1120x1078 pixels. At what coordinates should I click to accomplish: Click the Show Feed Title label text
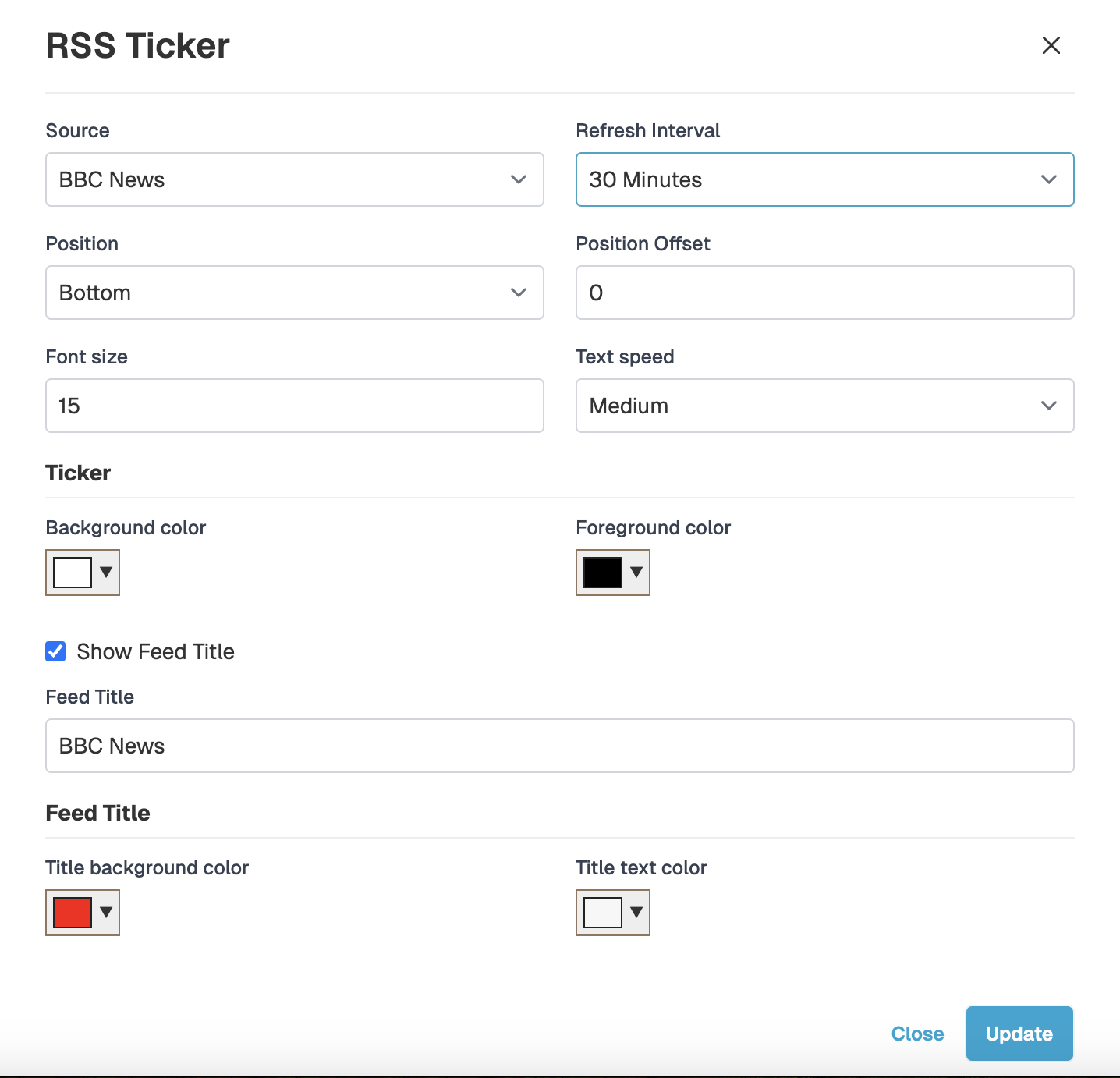pos(155,651)
